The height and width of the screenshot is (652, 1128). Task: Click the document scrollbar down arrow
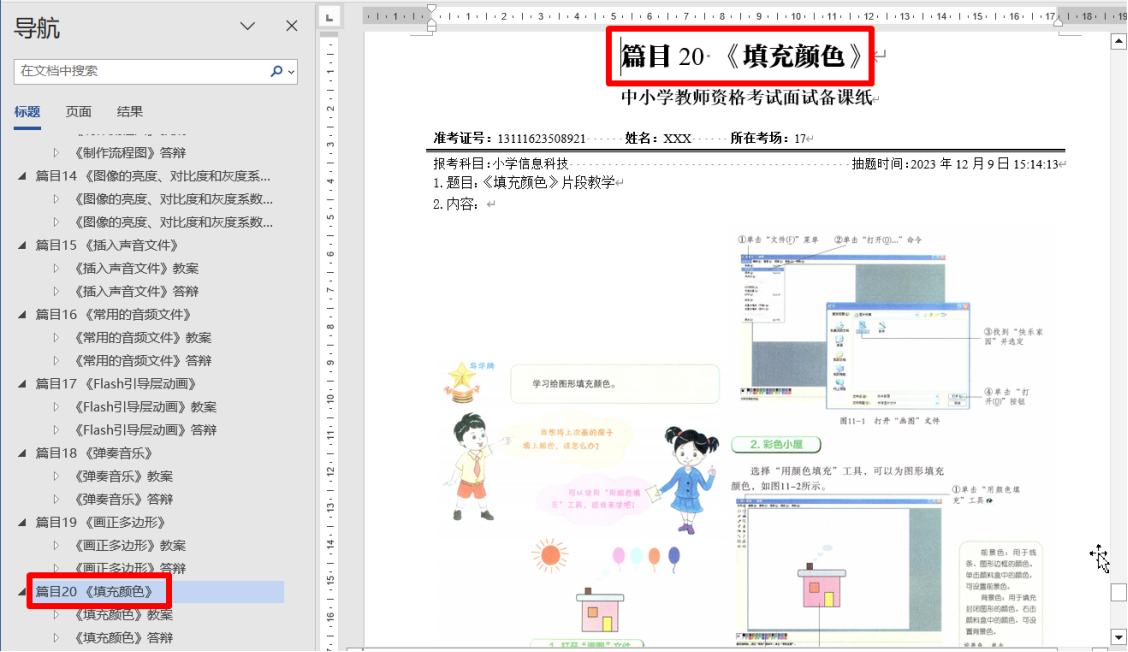coord(1118,636)
